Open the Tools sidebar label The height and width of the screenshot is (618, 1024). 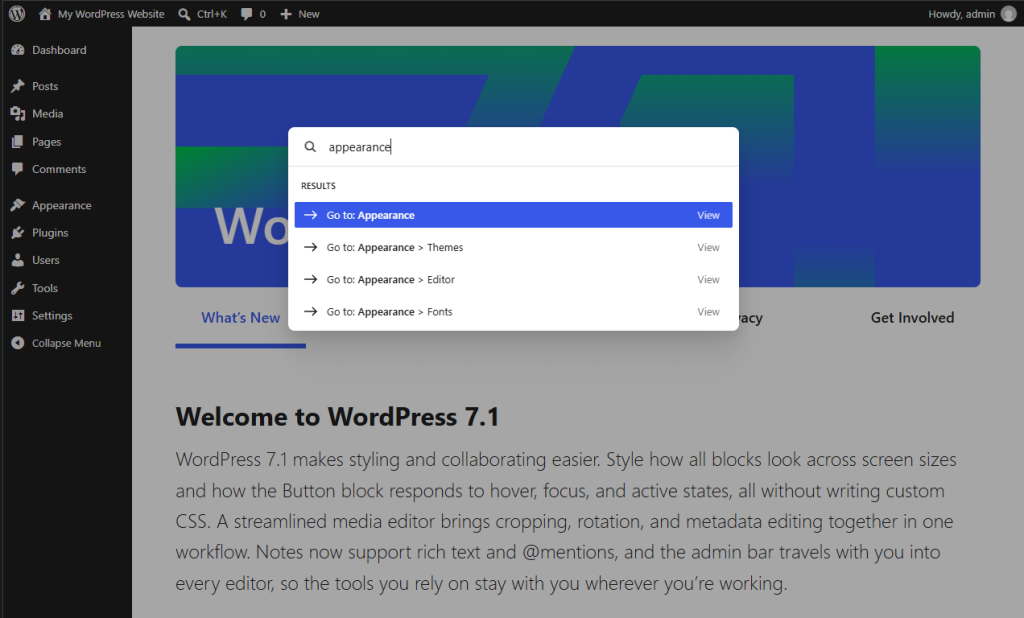click(x=45, y=288)
